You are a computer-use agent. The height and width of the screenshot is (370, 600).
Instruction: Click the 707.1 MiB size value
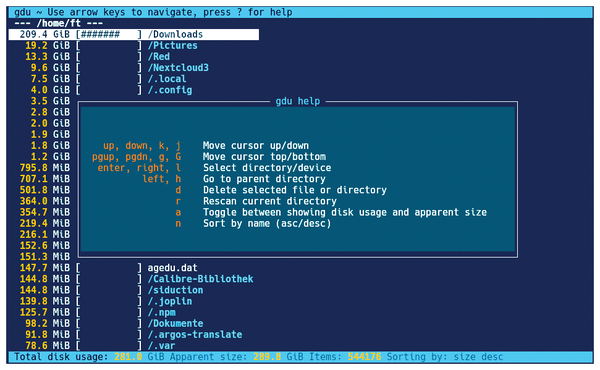[x=45, y=179]
